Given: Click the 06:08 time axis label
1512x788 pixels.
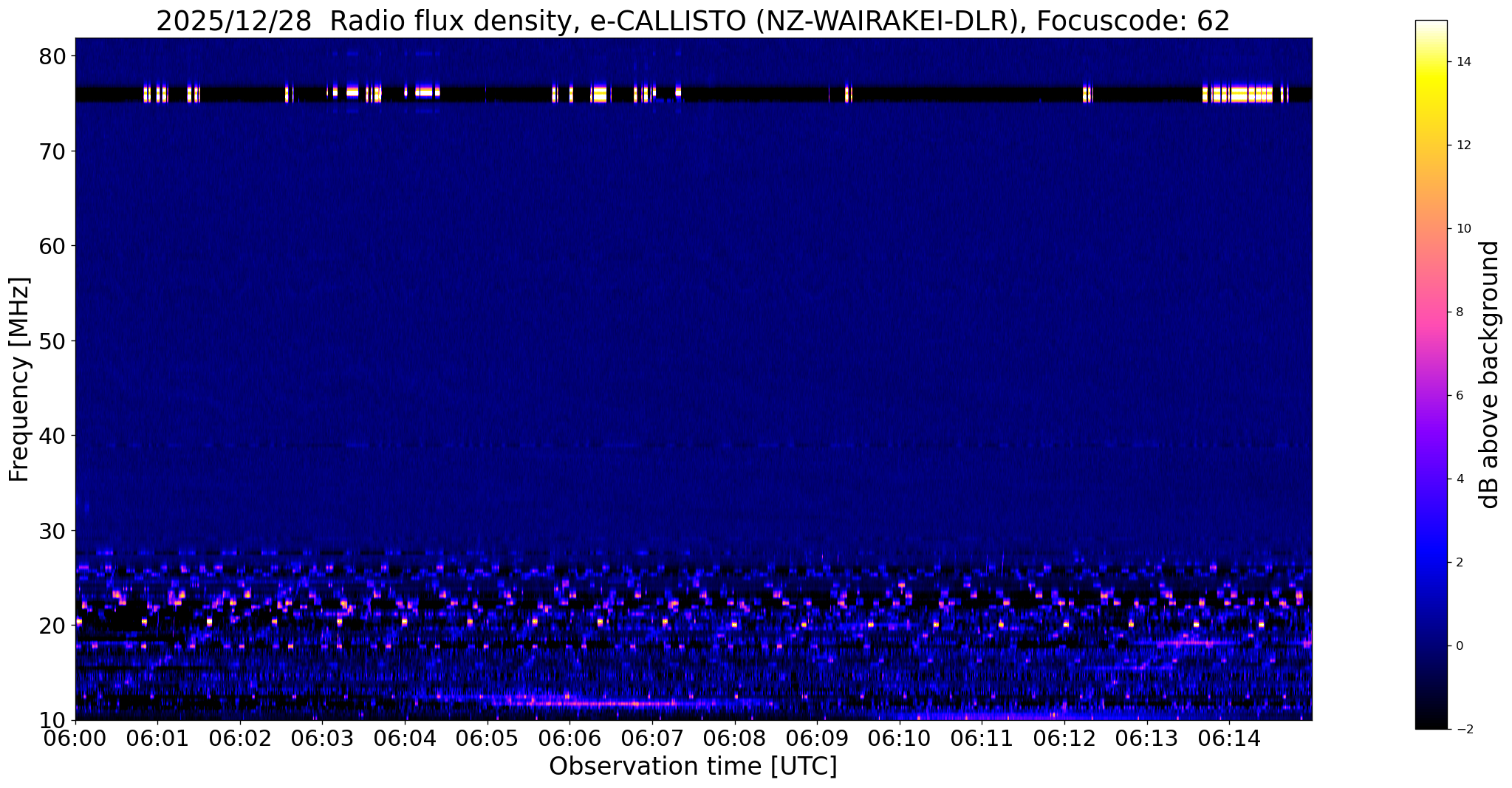Looking at the screenshot, I should click(734, 737).
